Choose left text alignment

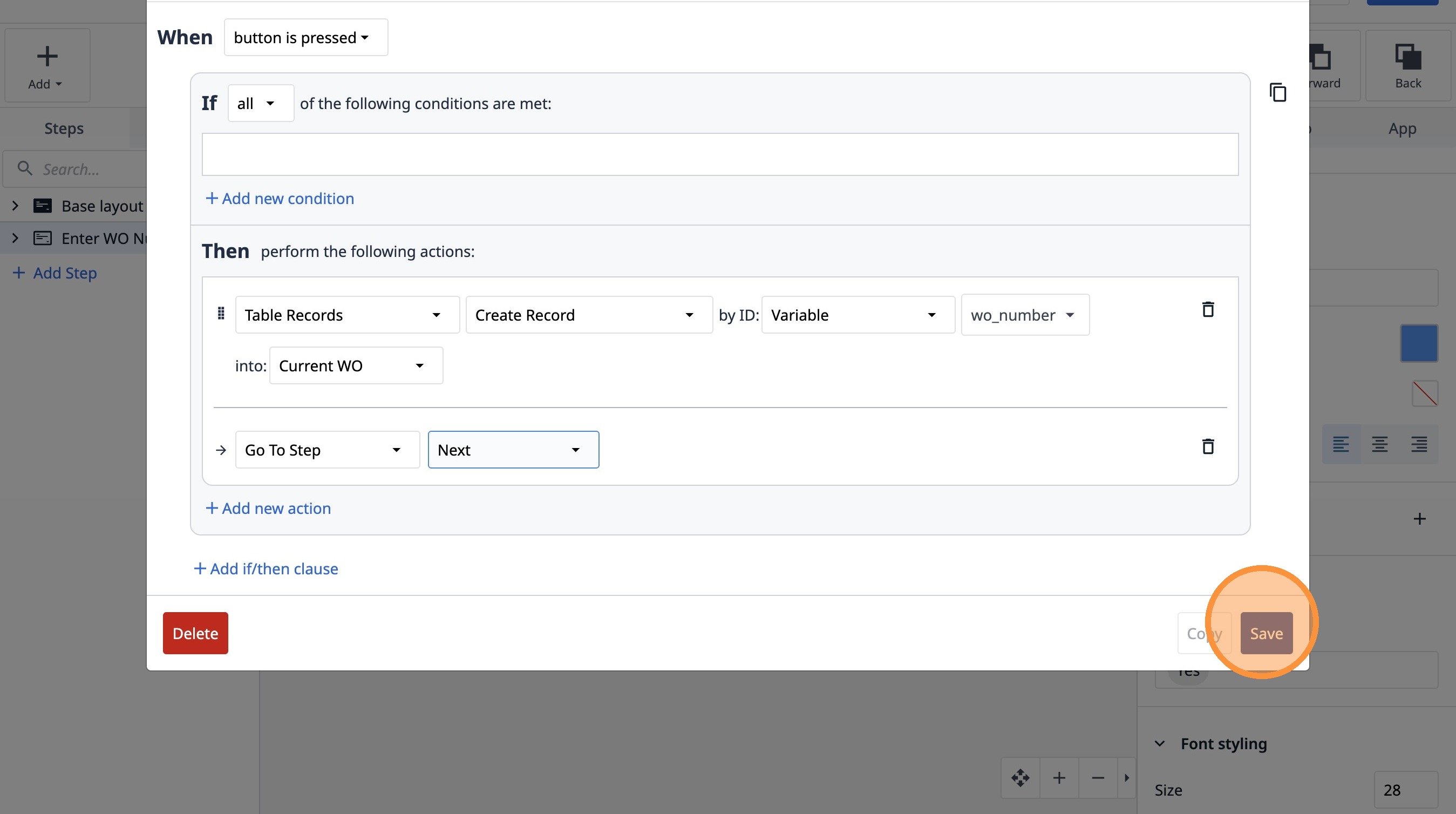[1341, 444]
